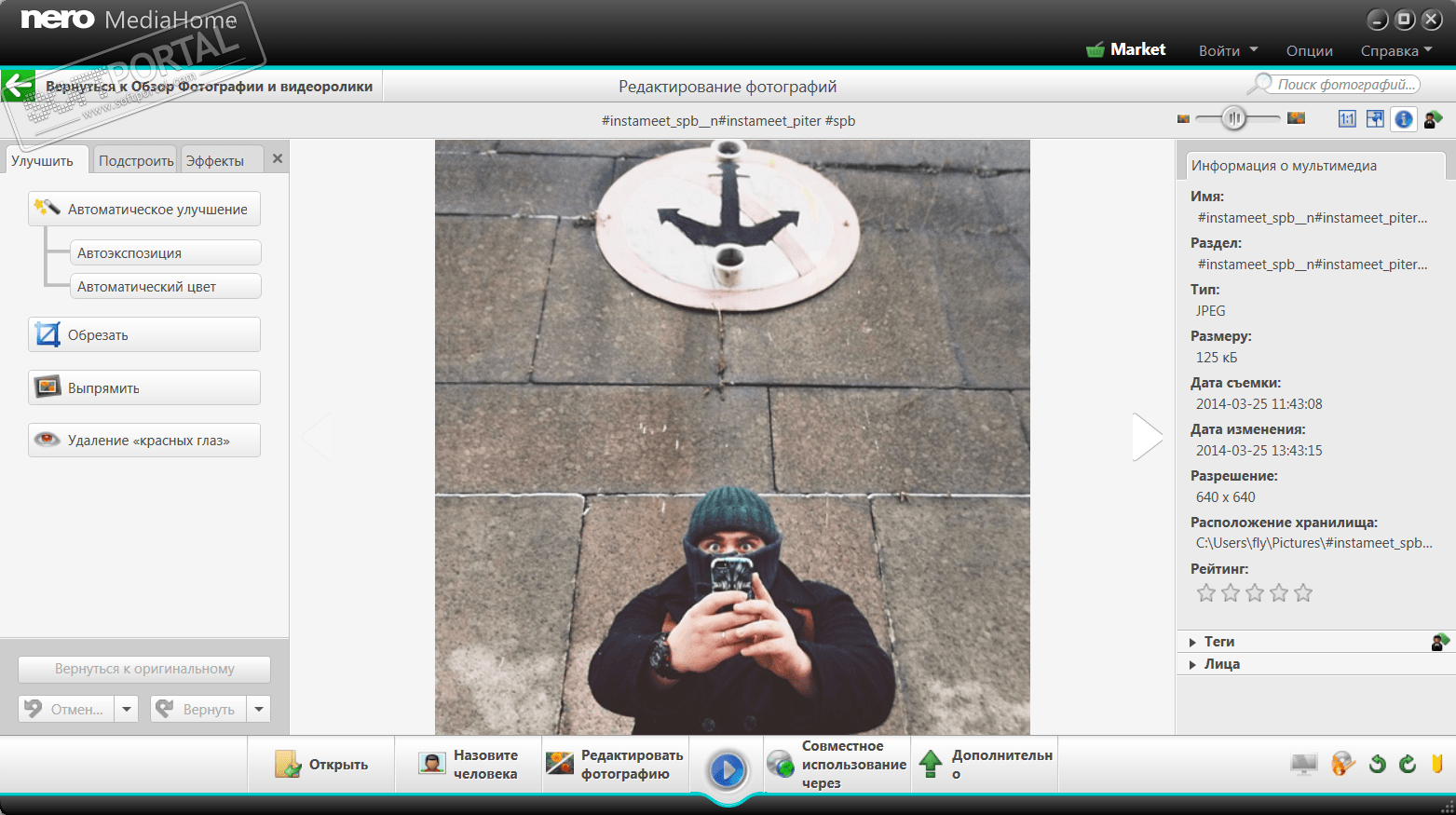This screenshot has height=815, width=1456.
Task: Click the large thumbnail zoom-in icon
Action: pyautogui.click(x=1296, y=118)
